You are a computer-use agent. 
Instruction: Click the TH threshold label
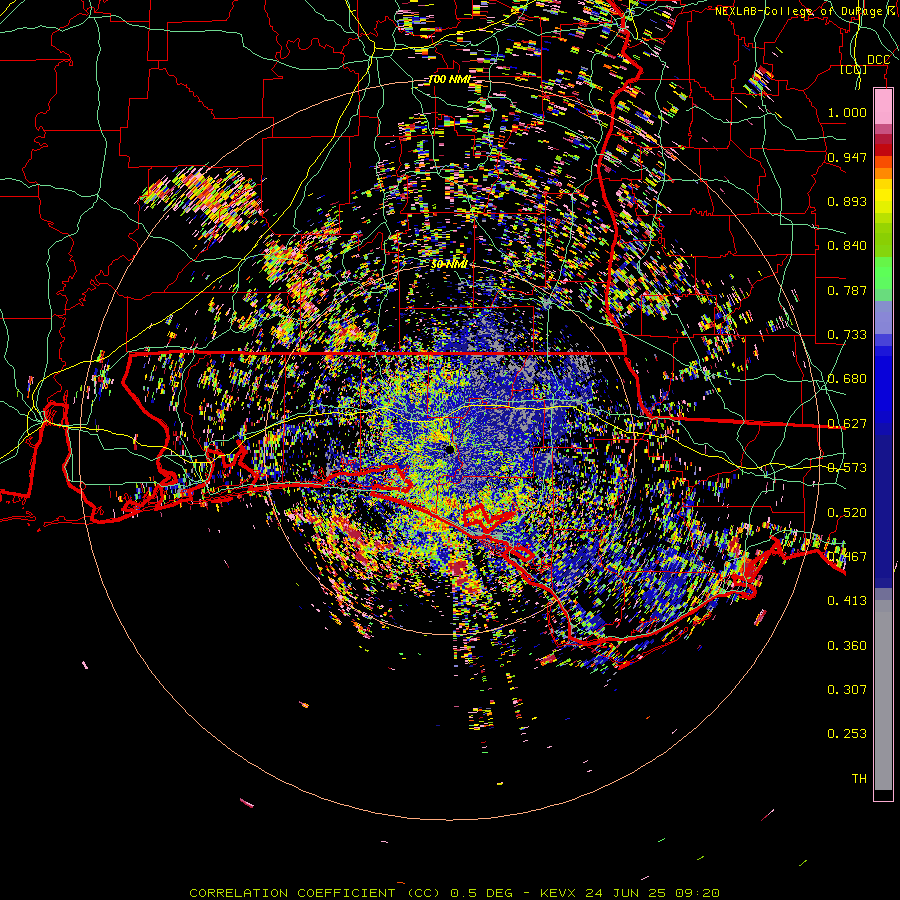[859, 779]
